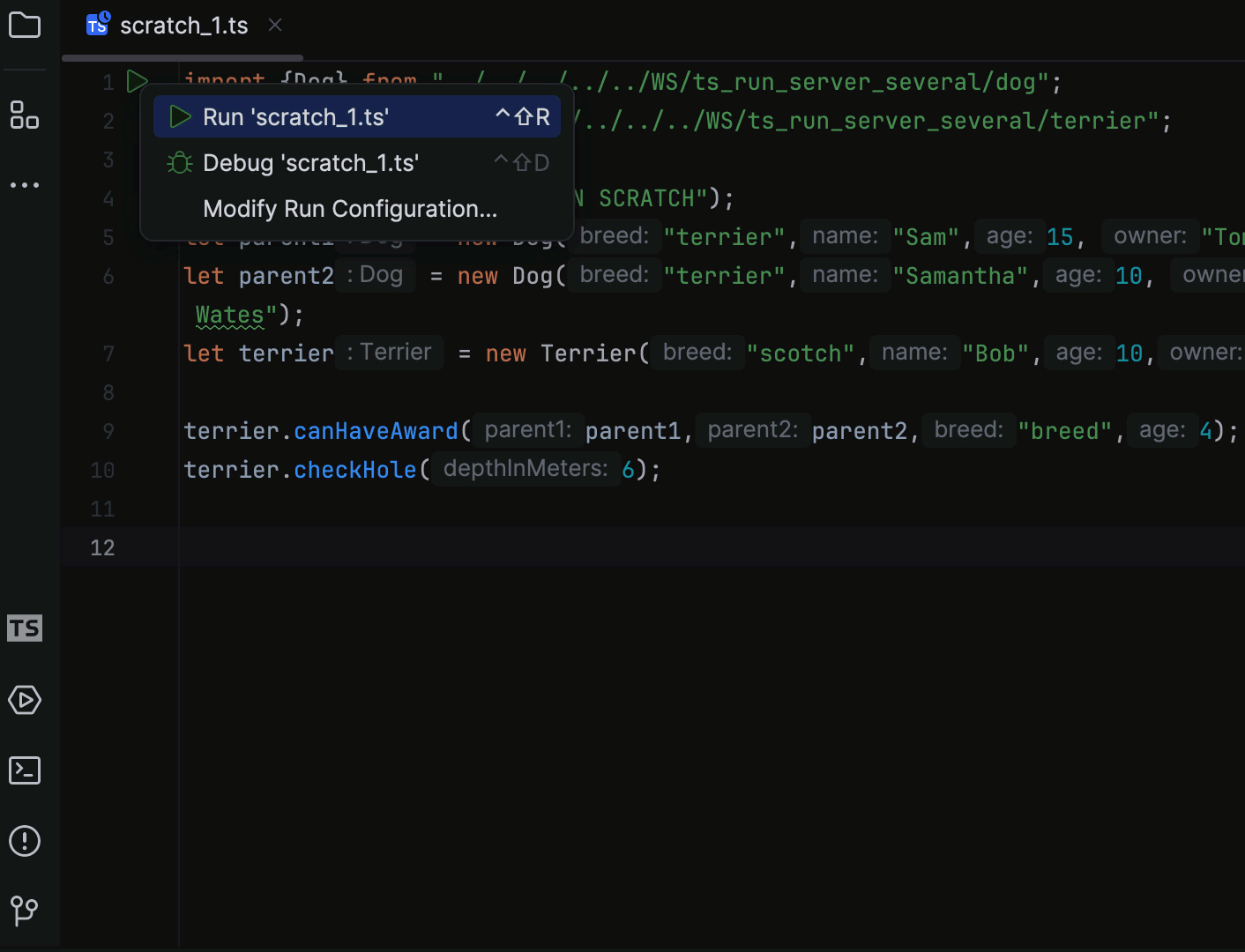Open the Version Control tool window
This screenshot has height=952, width=1245.
[x=24, y=911]
